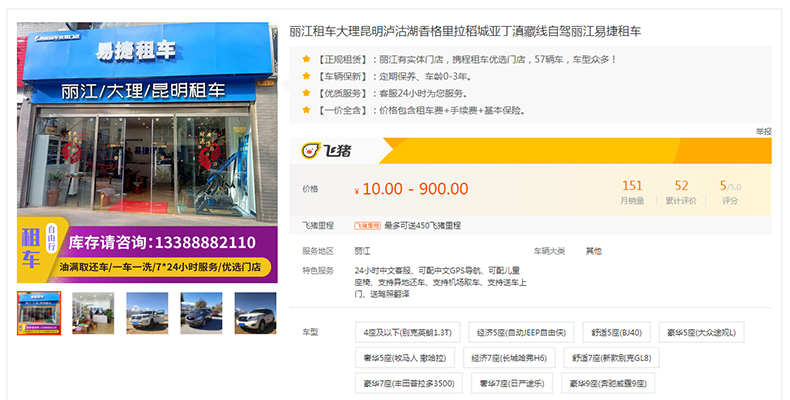Click the star icon beside 一价全含
The width and height of the screenshot is (790, 400).
point(307,110)
